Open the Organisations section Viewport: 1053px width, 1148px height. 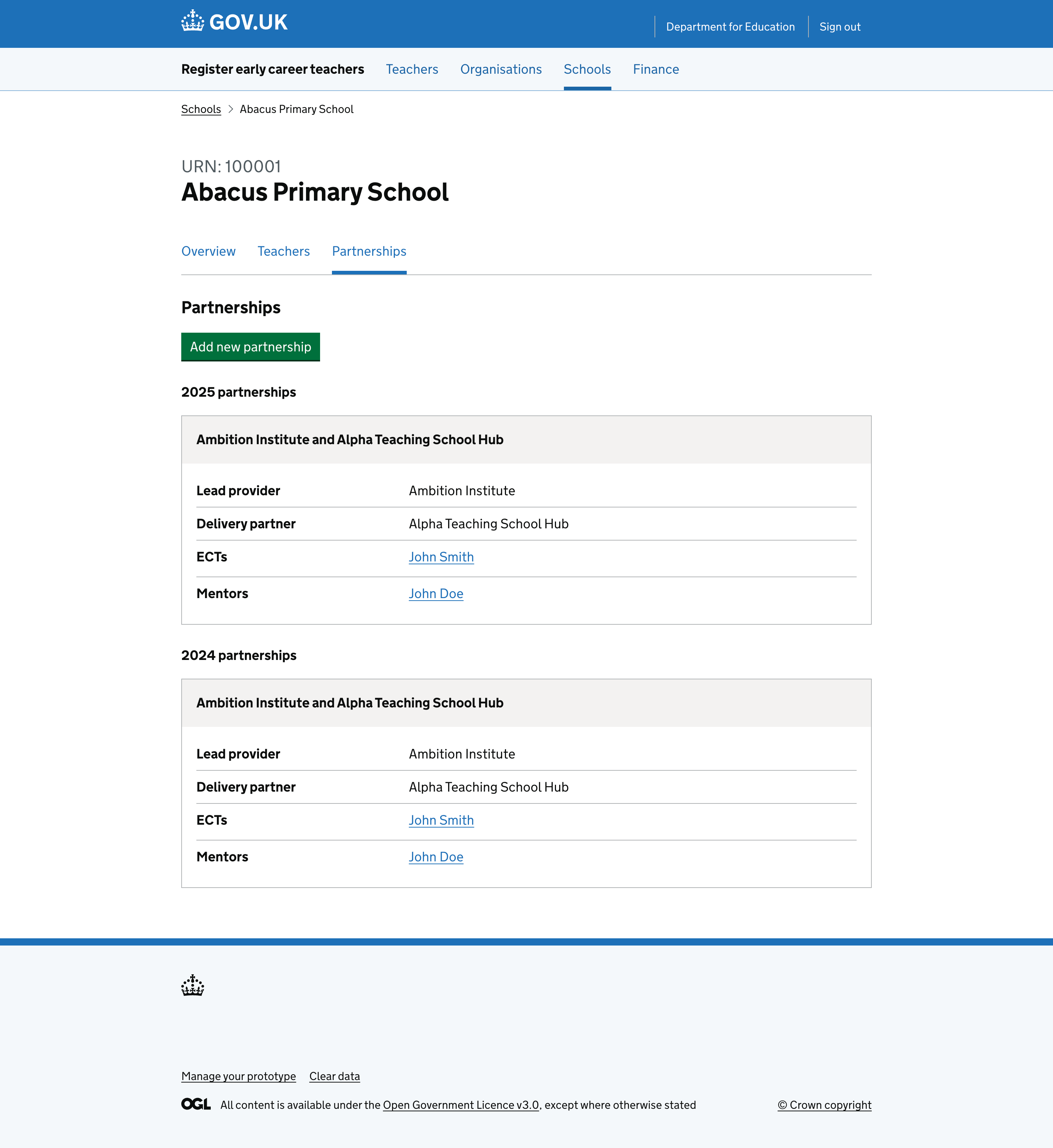[501, 69]
